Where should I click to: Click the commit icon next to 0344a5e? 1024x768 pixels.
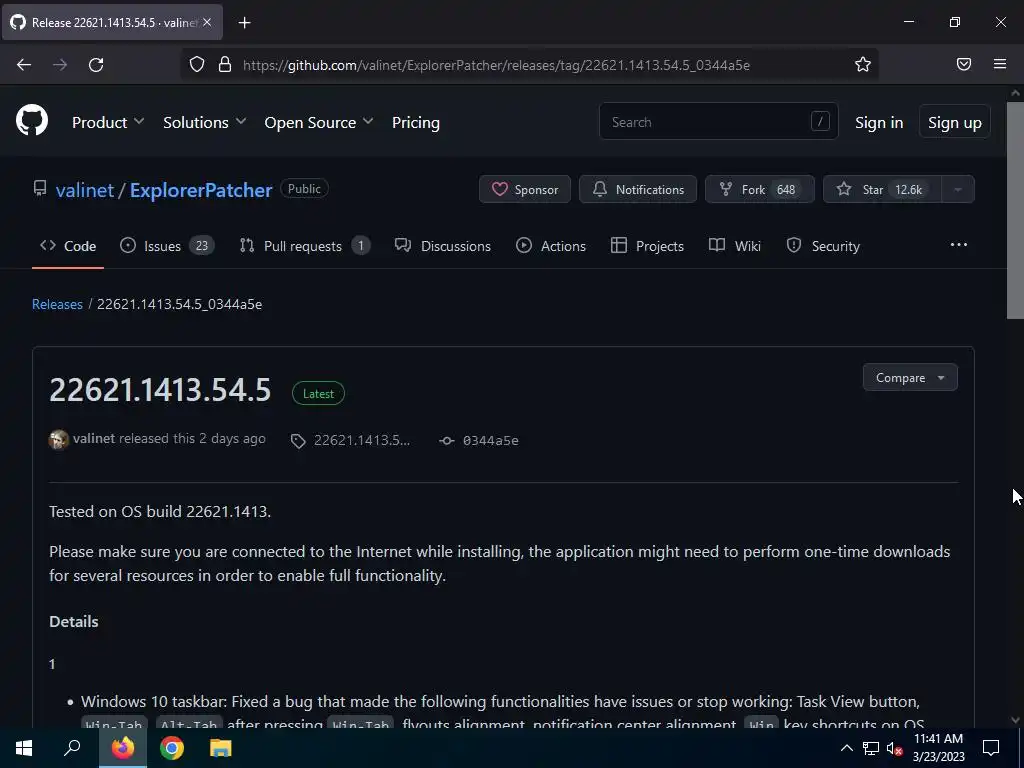(x=447, y=441)
